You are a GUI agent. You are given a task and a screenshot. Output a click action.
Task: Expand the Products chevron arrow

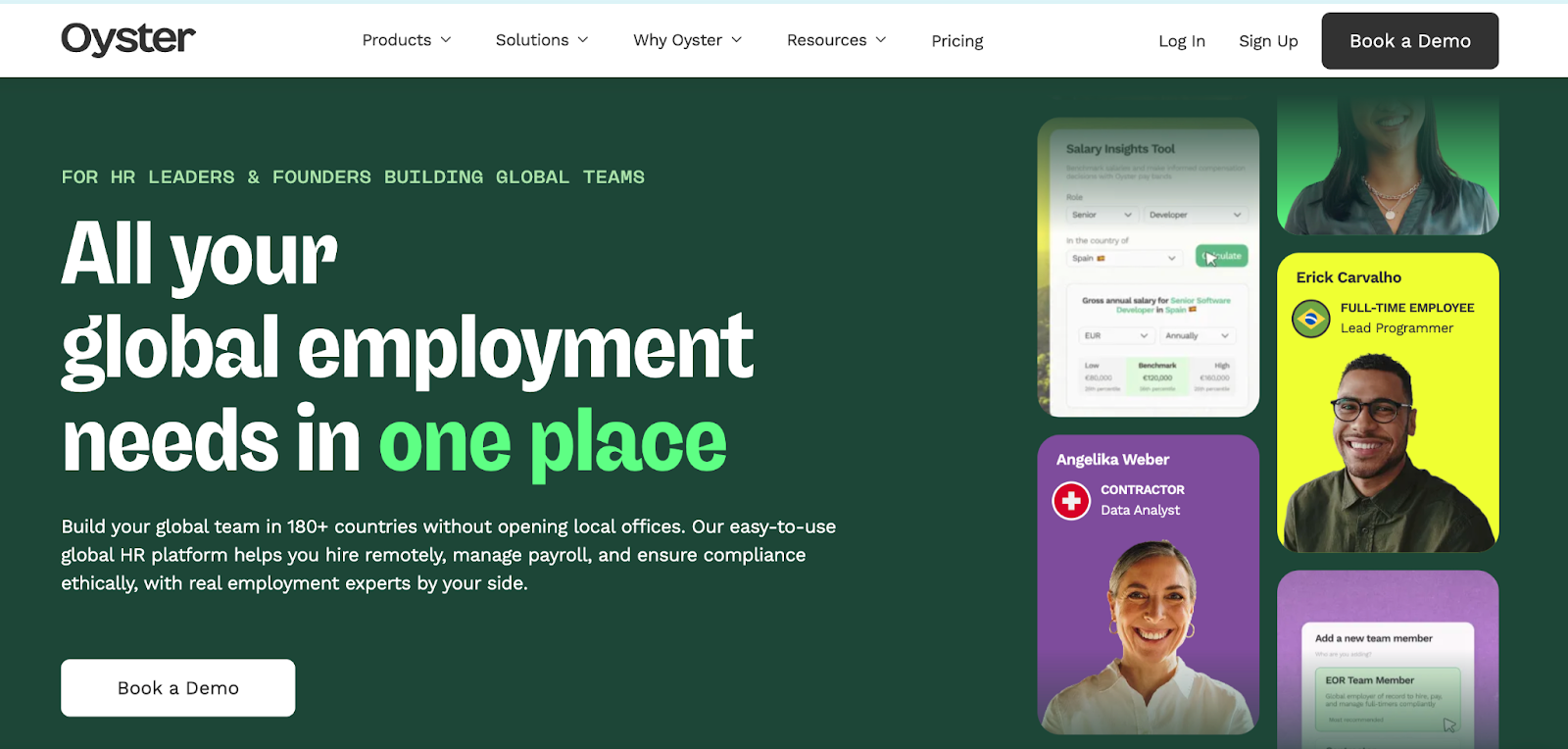446,40
